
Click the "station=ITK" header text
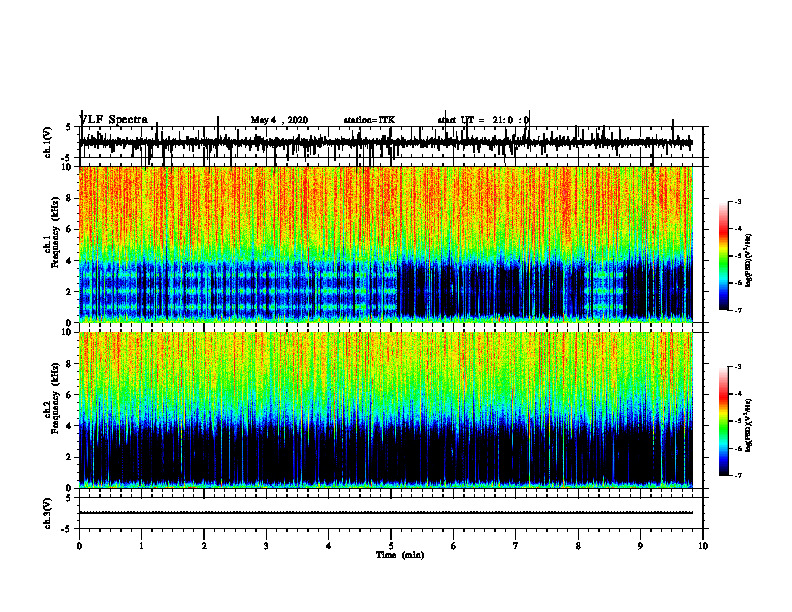369,120
